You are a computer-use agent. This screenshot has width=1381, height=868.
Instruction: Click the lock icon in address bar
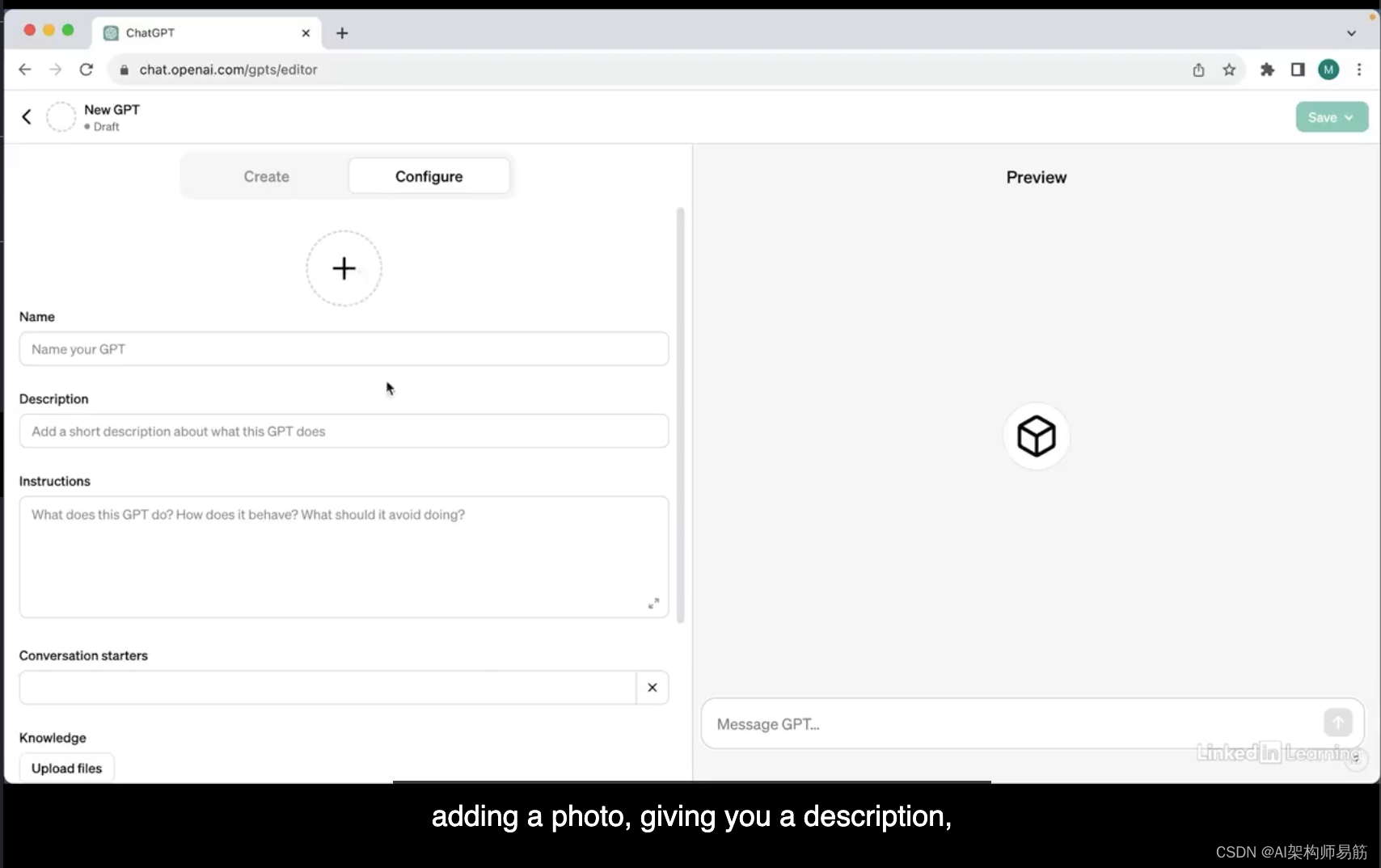pos(124,70)
